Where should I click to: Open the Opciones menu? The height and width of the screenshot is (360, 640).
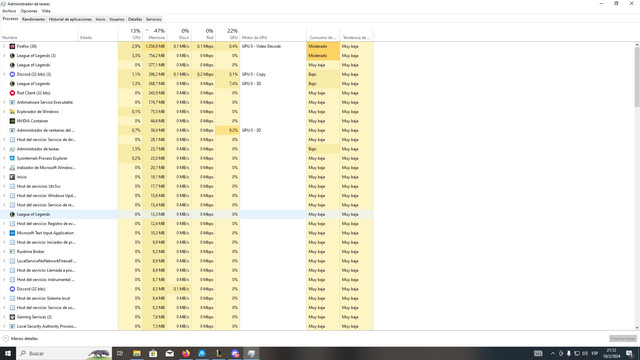coord(29,11)
